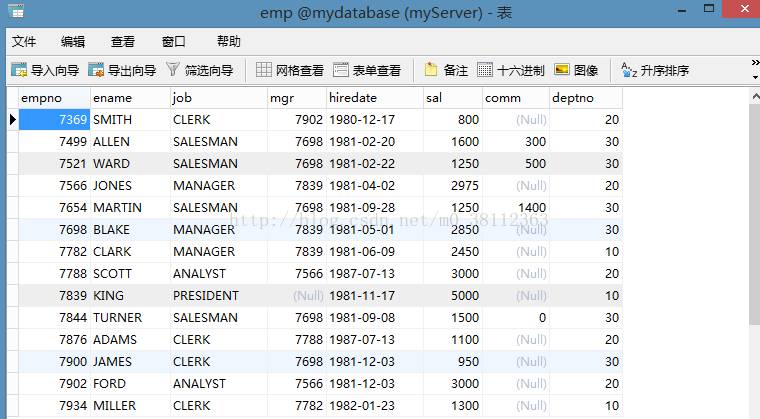This screenshot has width=760, height=419.
Task: Open the 编辑 (Edit) menu
Action: tap(73, 42)
